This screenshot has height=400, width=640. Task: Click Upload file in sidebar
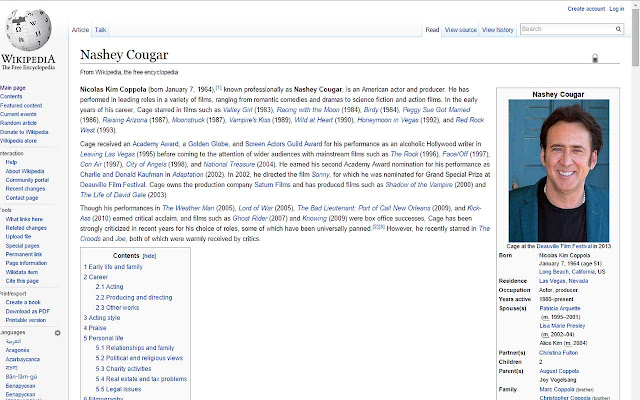coord(18,236)
